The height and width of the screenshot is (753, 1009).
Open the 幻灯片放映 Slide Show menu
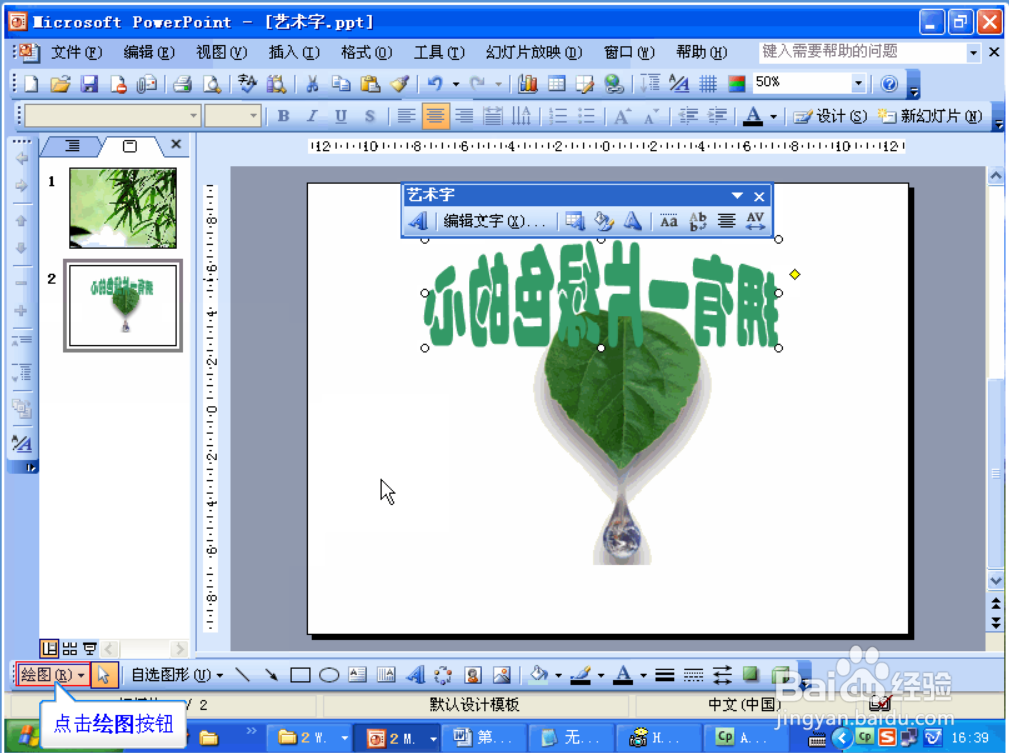(x=533, y=52)
